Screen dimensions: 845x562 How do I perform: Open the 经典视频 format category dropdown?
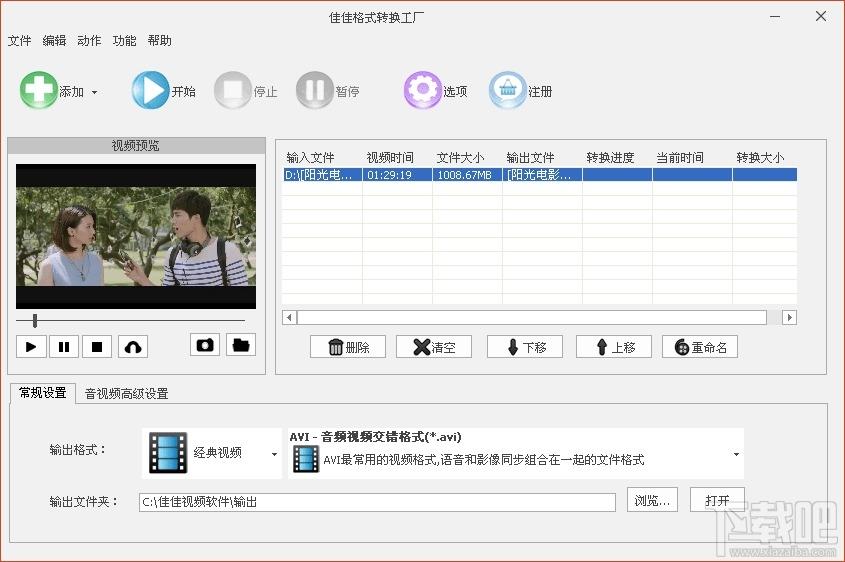[212, 453]
